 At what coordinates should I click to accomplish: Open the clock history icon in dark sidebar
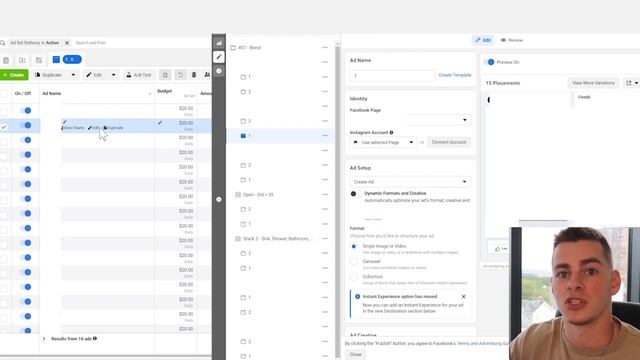pos(219,71)
